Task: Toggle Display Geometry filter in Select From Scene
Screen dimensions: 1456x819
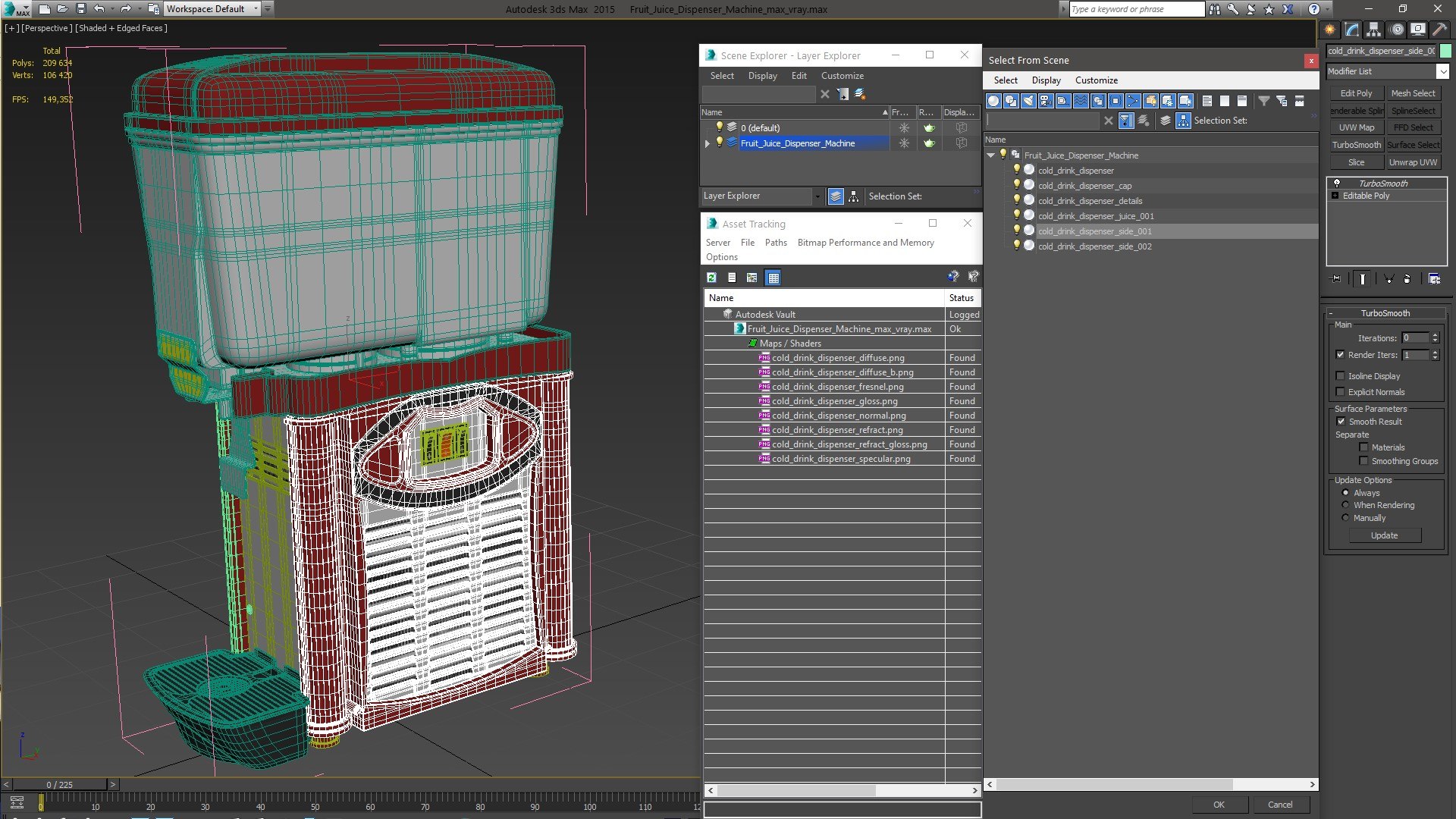Action: click(x=993, y=101)
